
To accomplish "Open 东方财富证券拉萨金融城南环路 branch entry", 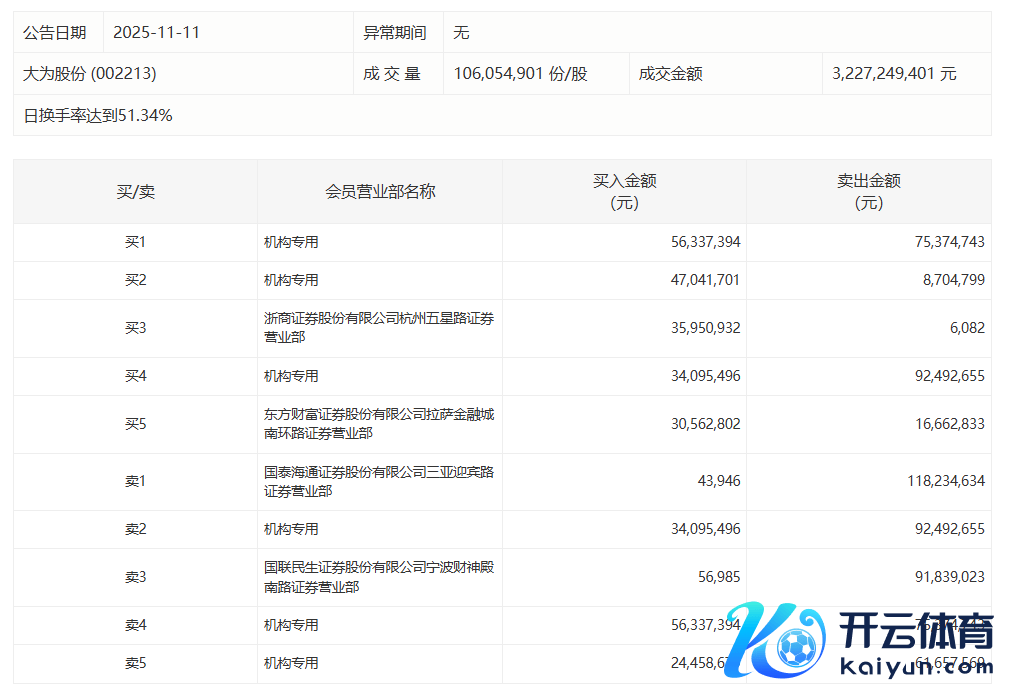I will click(x=378, y=424).
